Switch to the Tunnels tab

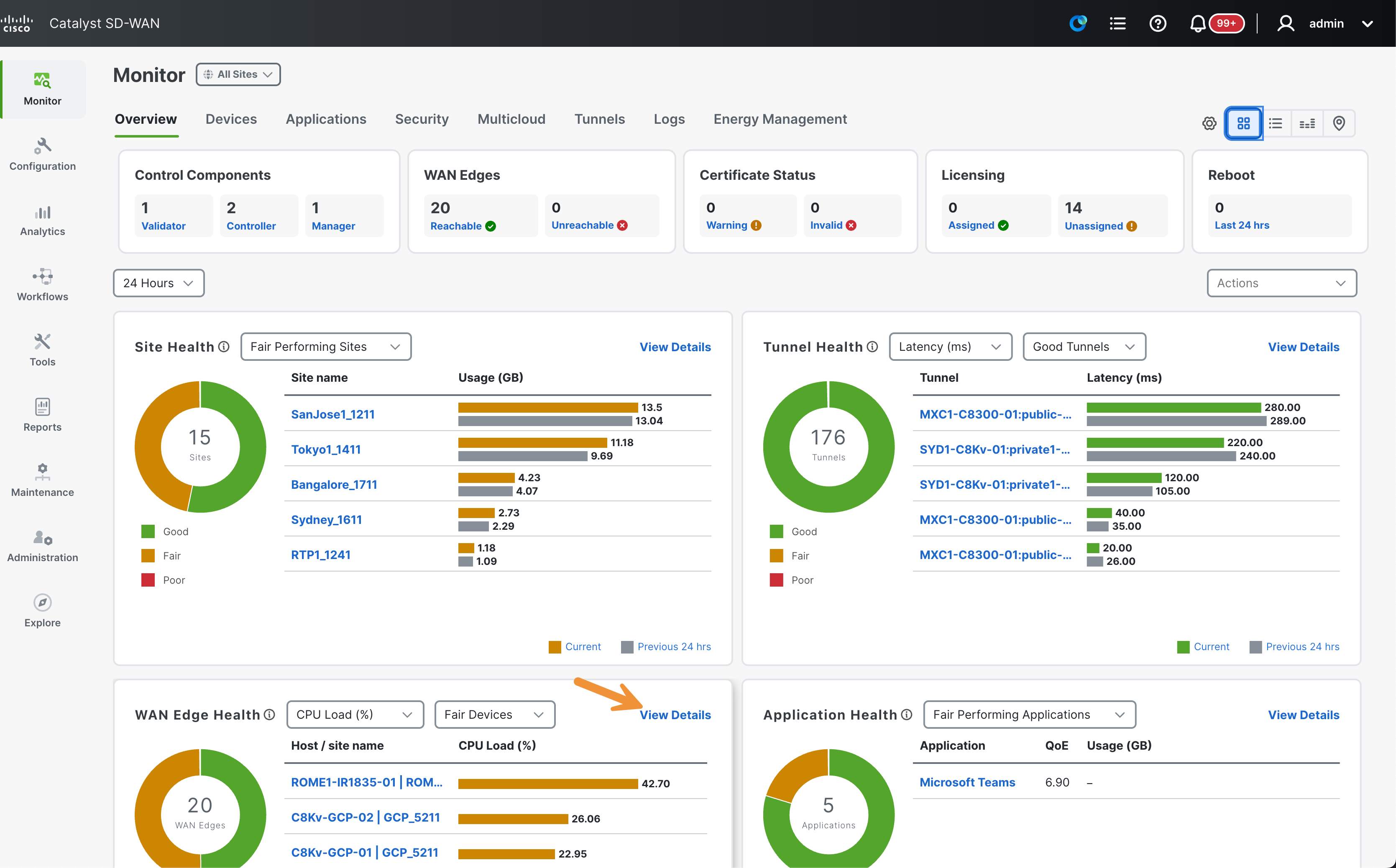click(x=600, y=119)
